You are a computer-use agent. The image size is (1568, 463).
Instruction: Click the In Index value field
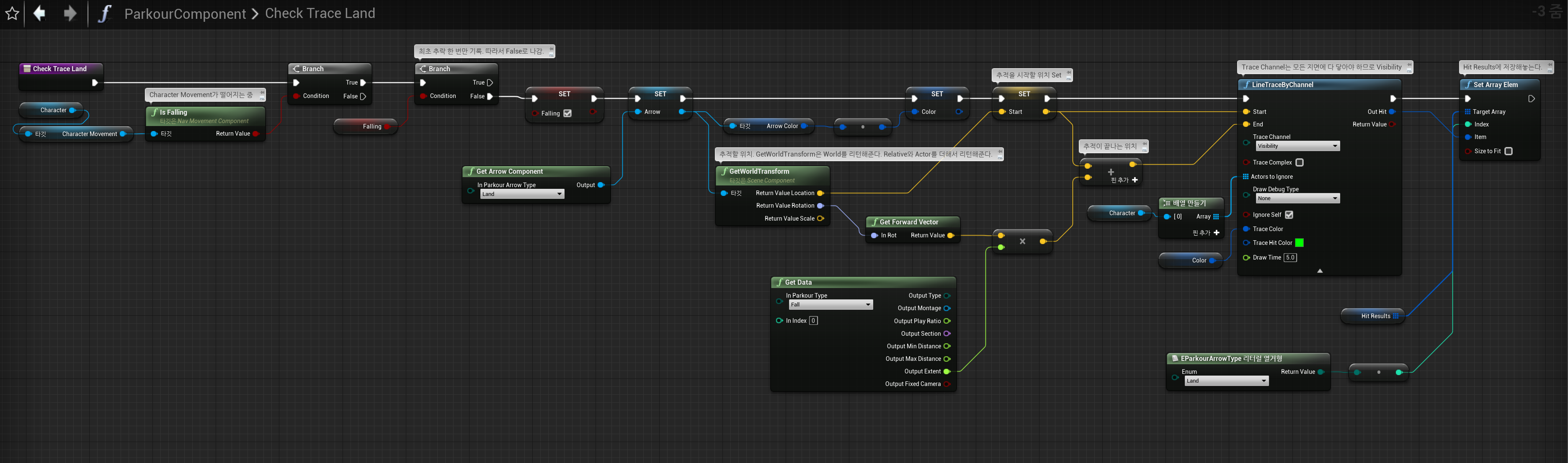813,321
